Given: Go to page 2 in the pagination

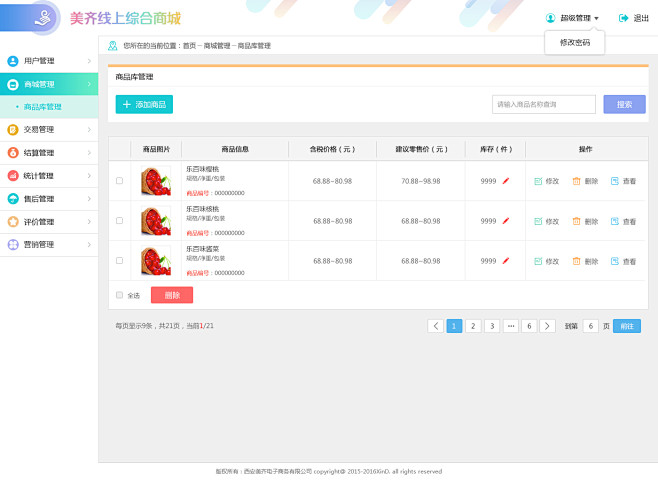Looking at the screenshot, I should [x=473, y=326].
